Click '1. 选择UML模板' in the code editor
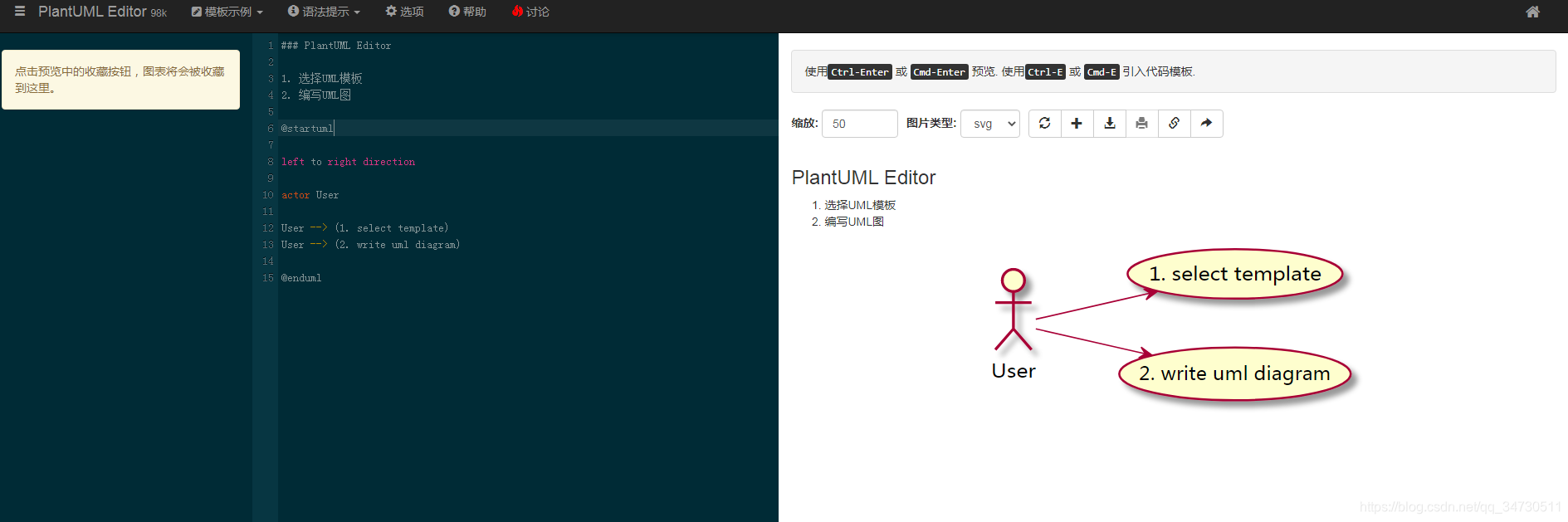Image resolution: width=1568 pixels, height=522 pixels. [321, 79]
